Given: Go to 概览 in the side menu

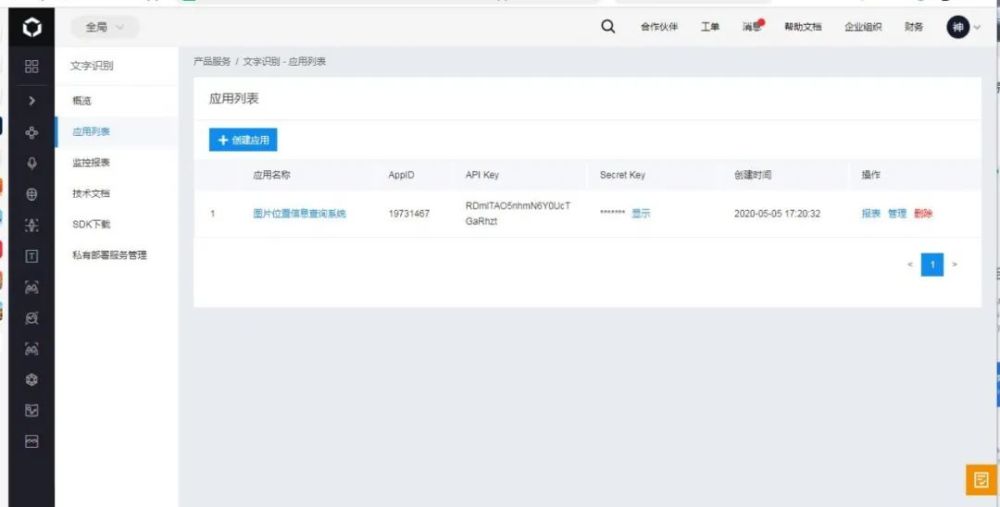Looking at the screenshot, I should (x=82, y=101).
